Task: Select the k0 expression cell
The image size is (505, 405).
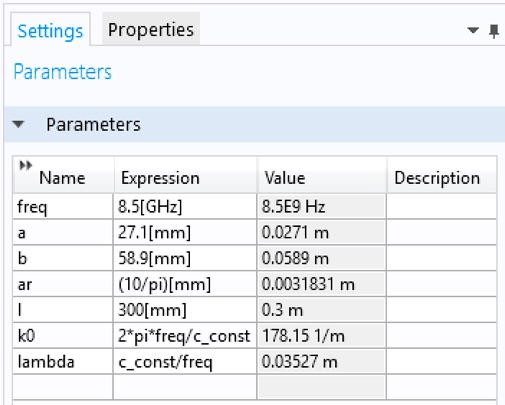Action: point(185,336)
